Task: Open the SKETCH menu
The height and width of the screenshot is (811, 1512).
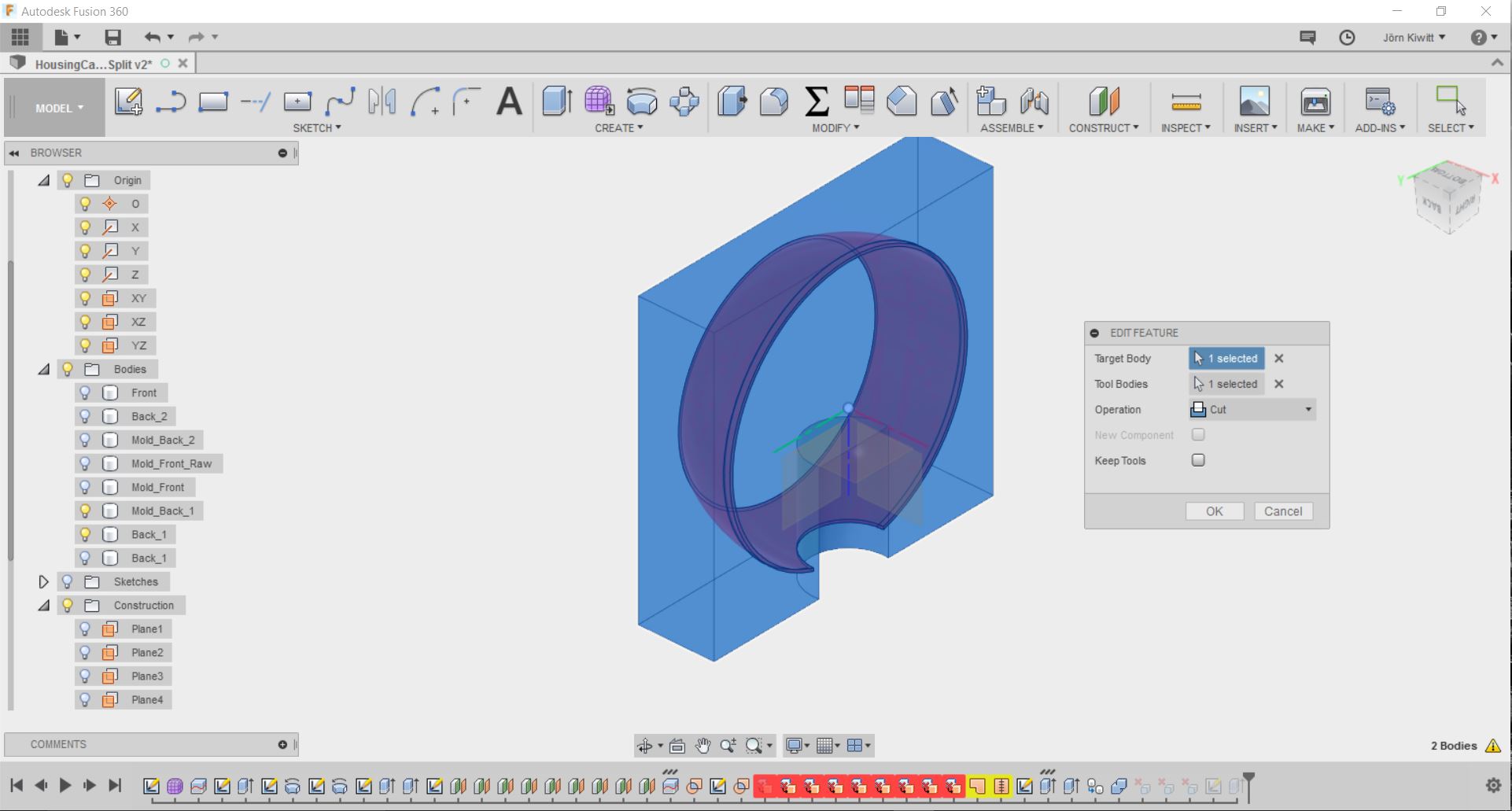Action: click(x=317, y=127)
